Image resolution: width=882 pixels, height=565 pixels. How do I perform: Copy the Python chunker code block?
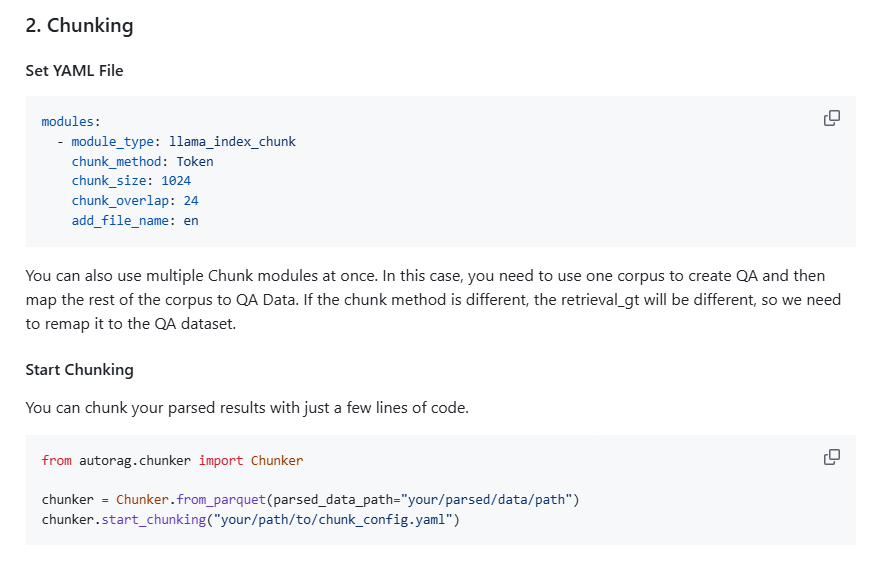click(x=831, y=457)
